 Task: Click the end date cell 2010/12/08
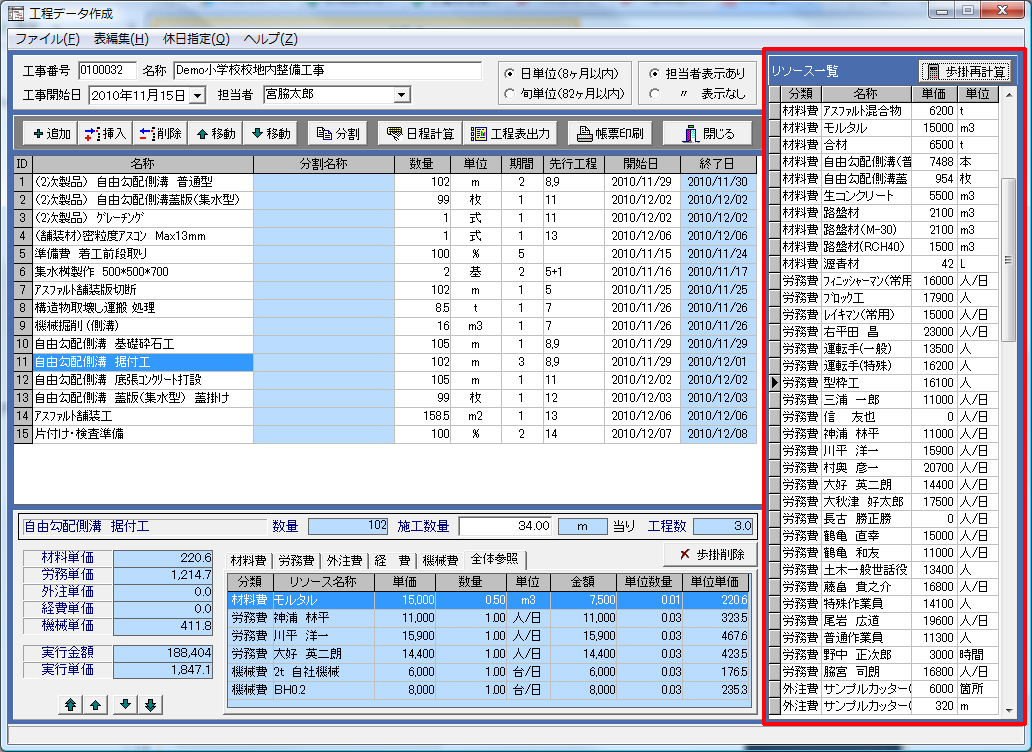pyautogui.click(x=718, y=434)
